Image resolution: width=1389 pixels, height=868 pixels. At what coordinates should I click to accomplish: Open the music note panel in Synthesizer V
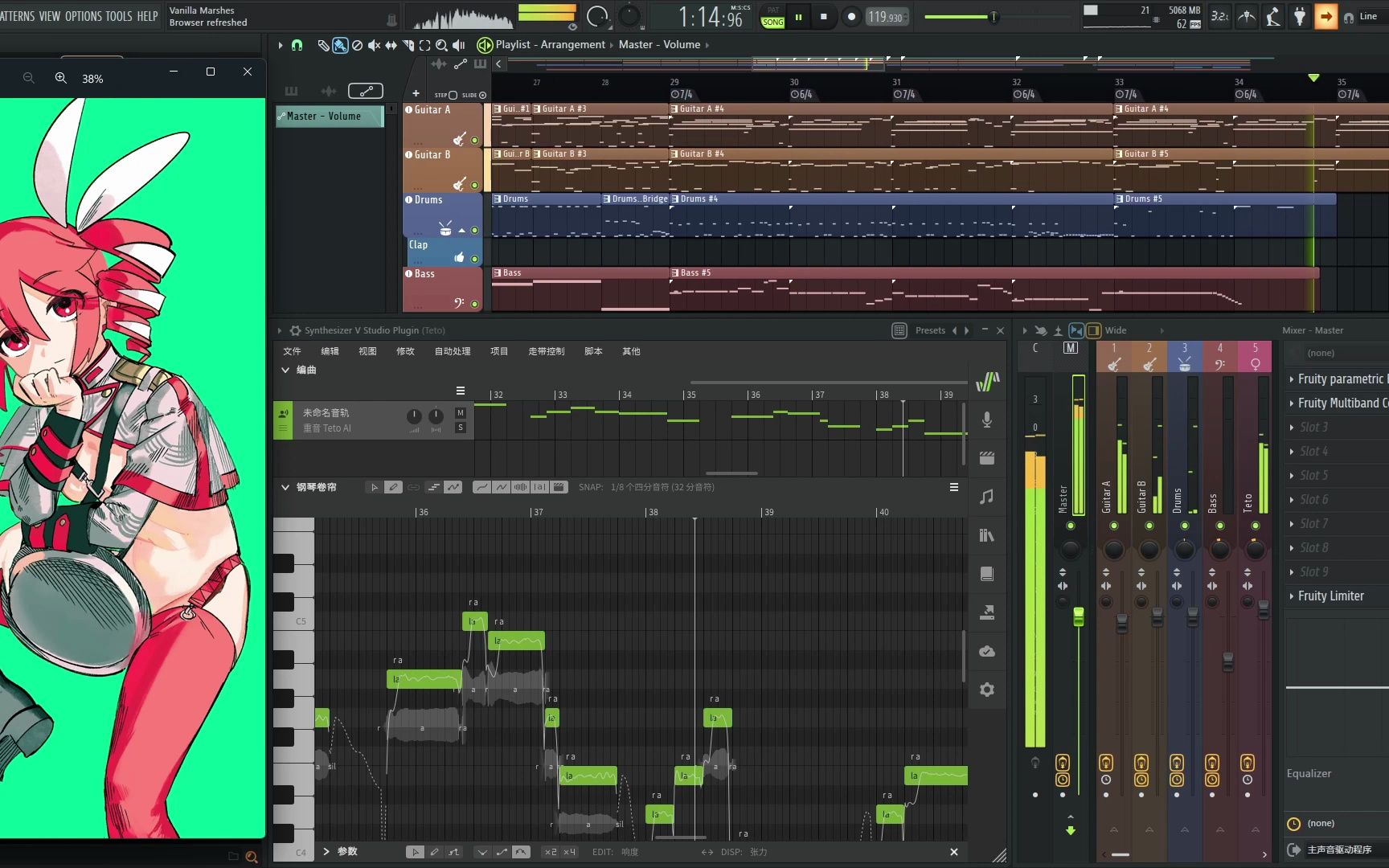pos(987,497)
